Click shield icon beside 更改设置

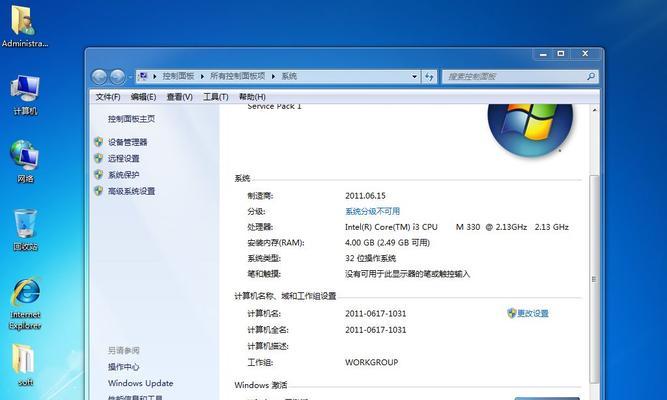(x=511, y=313)
